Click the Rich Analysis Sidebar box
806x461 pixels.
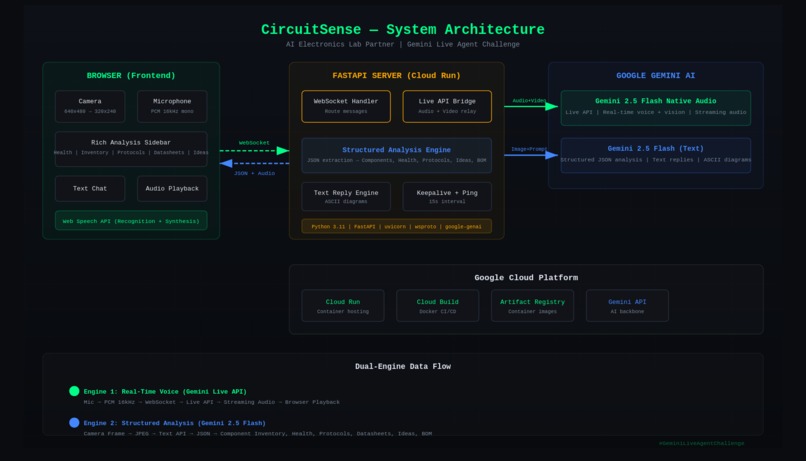click(131, 149)
